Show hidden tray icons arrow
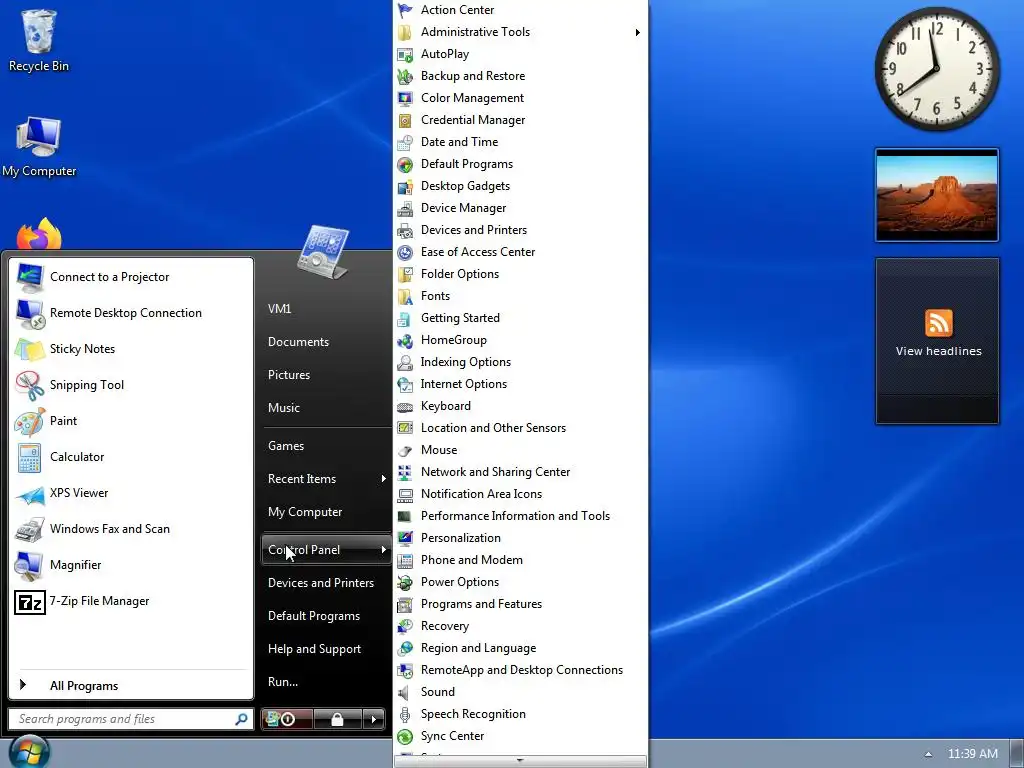Screen dimensions: 1024x768 (x=929, y=754)
